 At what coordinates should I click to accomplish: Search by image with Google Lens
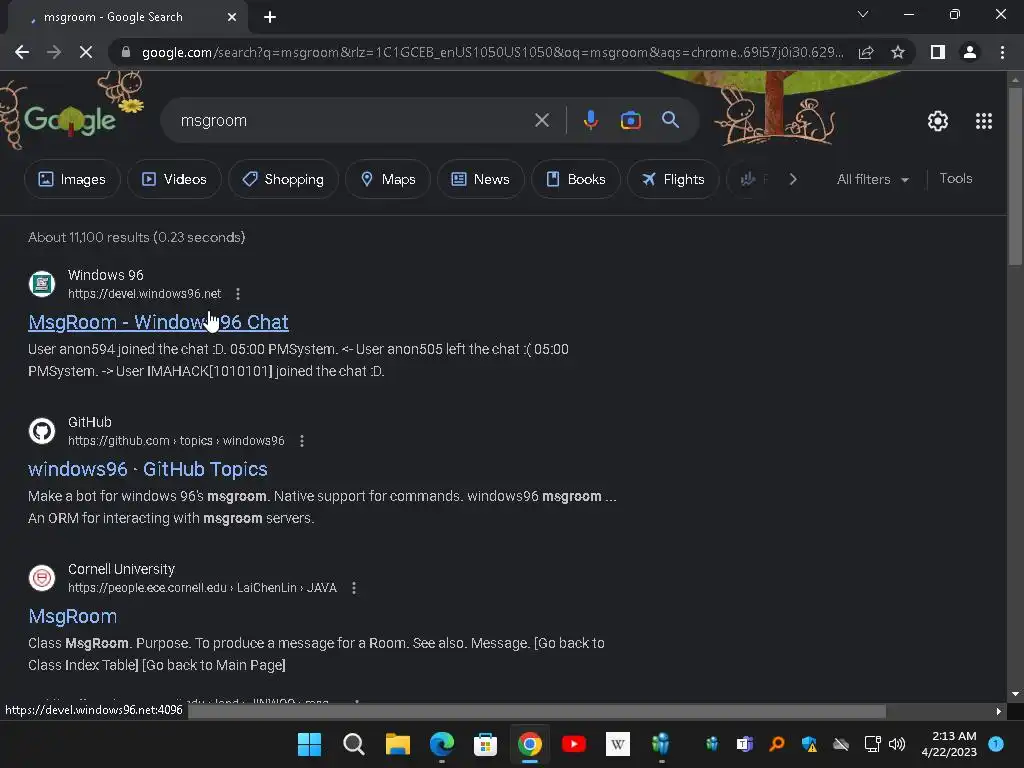pyautogui.click(x=630, y=120)
